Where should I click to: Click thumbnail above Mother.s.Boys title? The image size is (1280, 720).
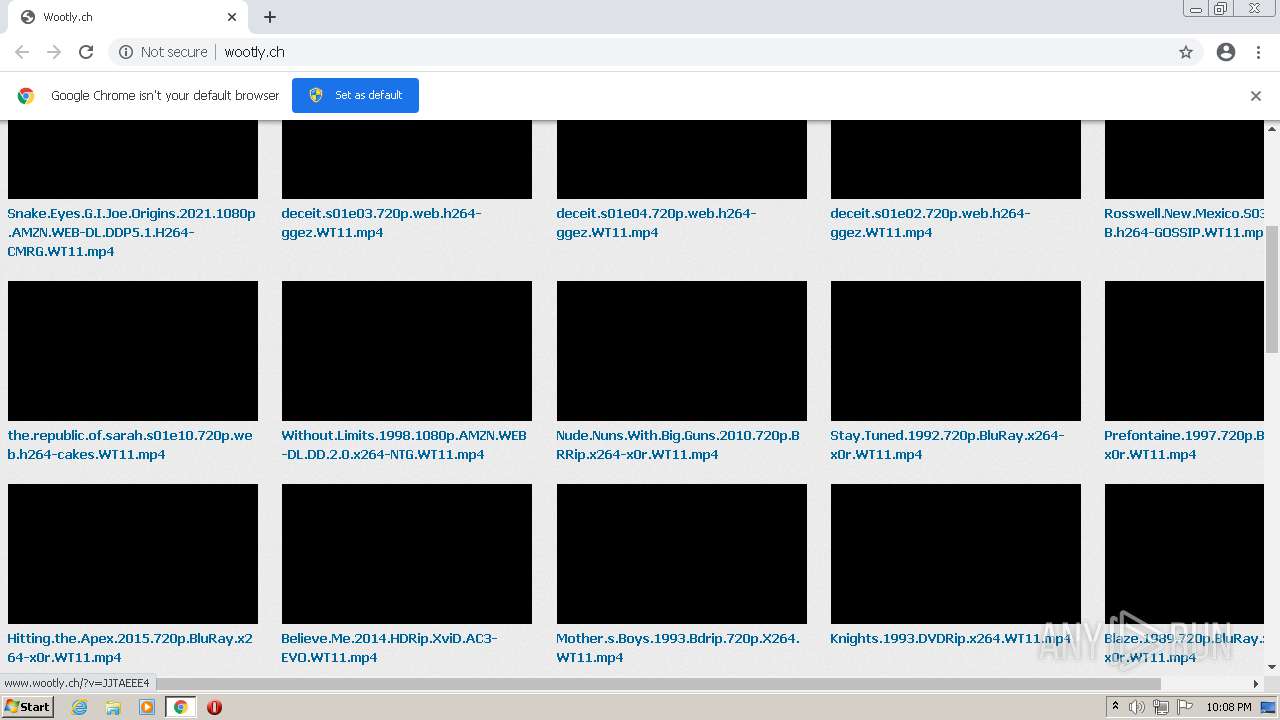(x=682, y=554)
